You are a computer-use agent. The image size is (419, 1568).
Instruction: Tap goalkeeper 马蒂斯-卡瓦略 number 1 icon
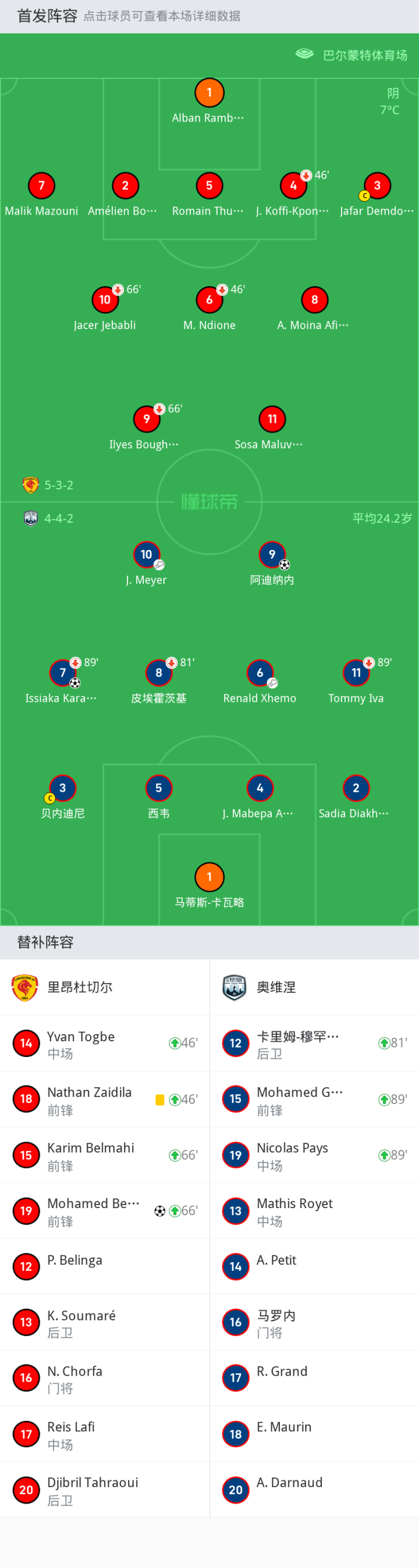[x=209, y=877]
